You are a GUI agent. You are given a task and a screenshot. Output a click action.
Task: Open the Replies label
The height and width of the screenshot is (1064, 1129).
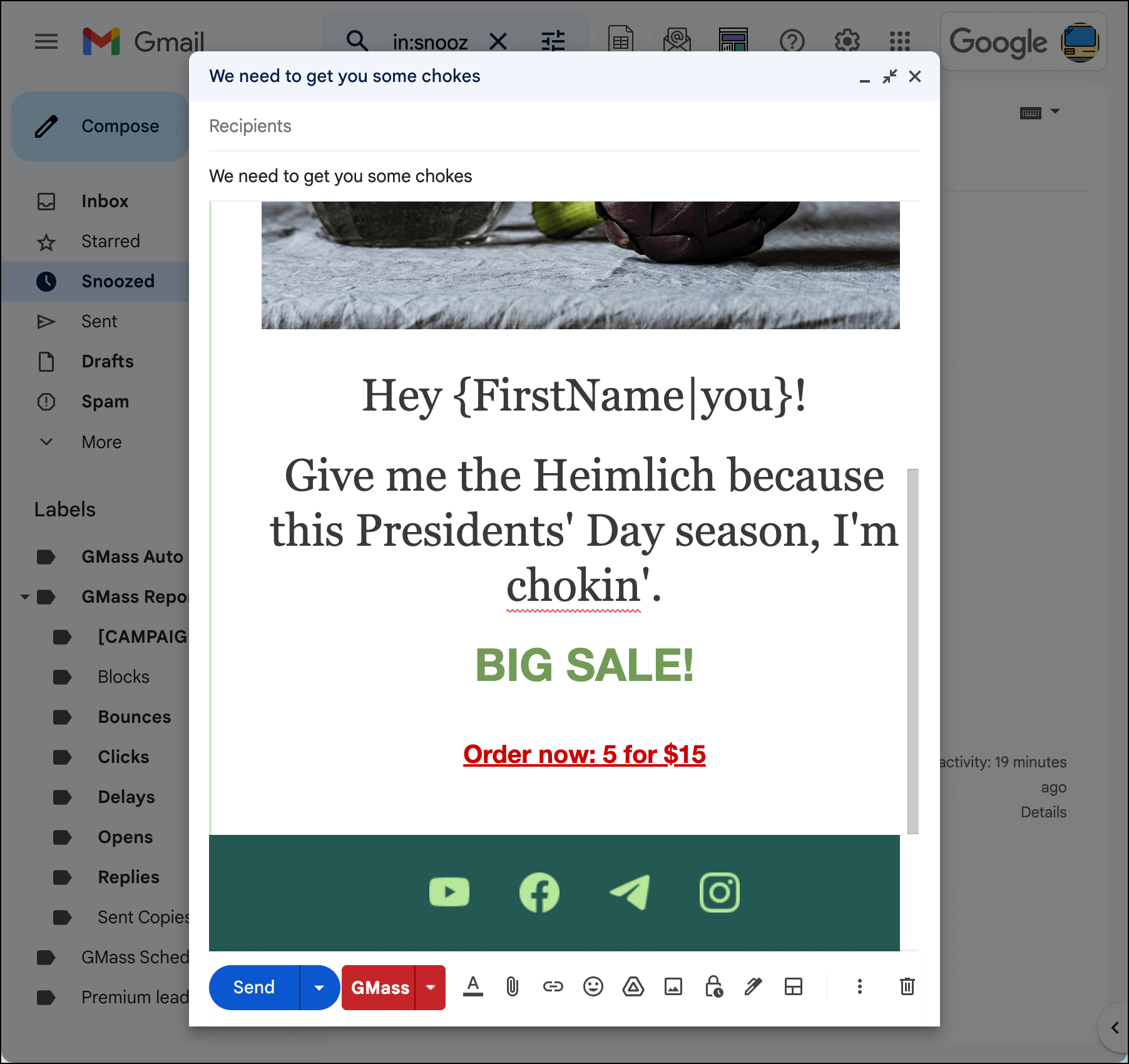128,877
